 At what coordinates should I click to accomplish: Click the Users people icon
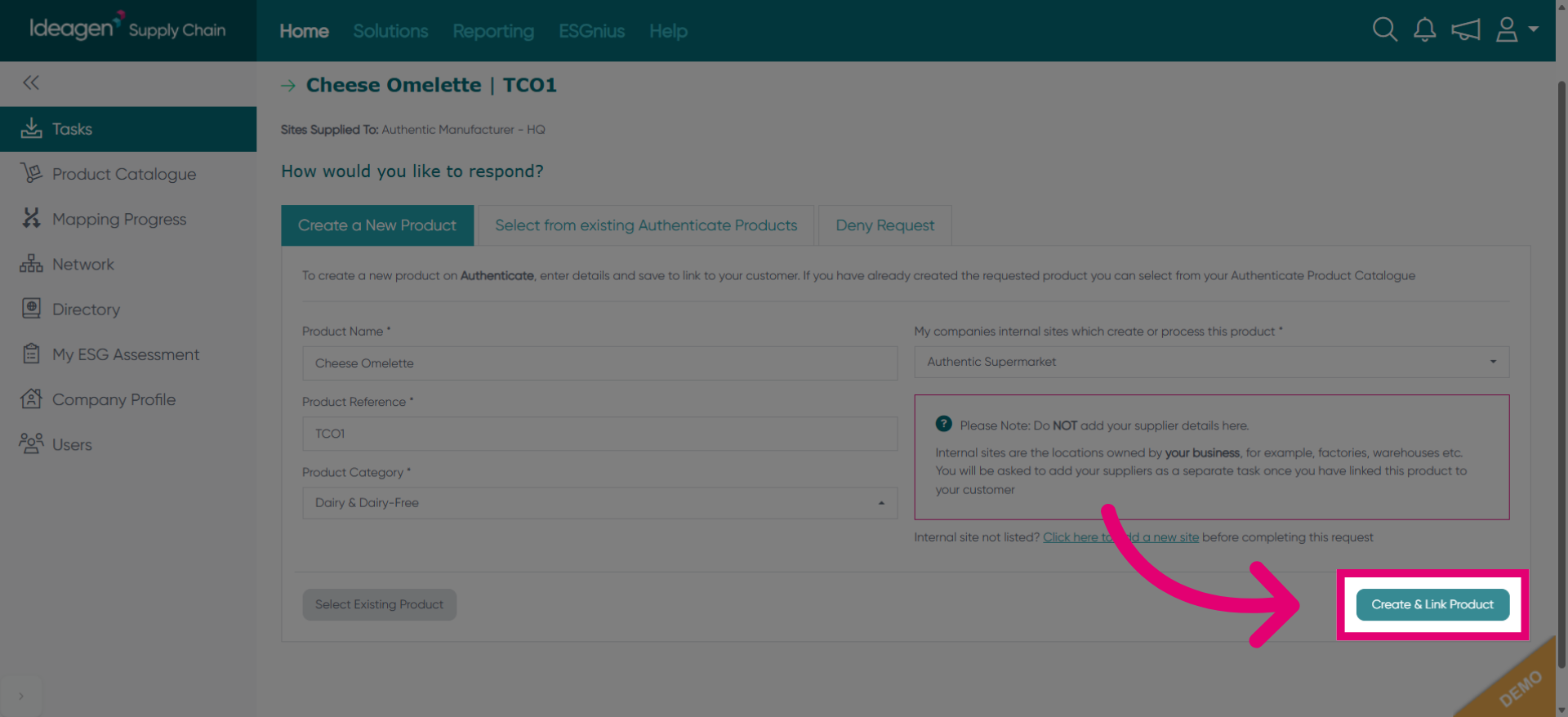point(31,443)
